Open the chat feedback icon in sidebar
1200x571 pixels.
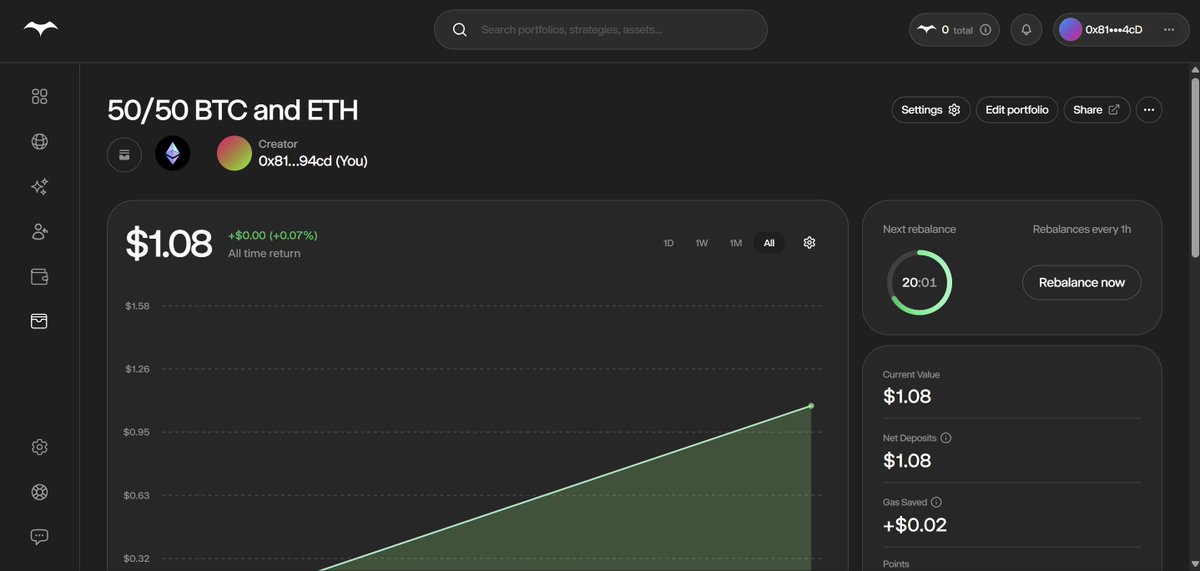coord(40,537)
